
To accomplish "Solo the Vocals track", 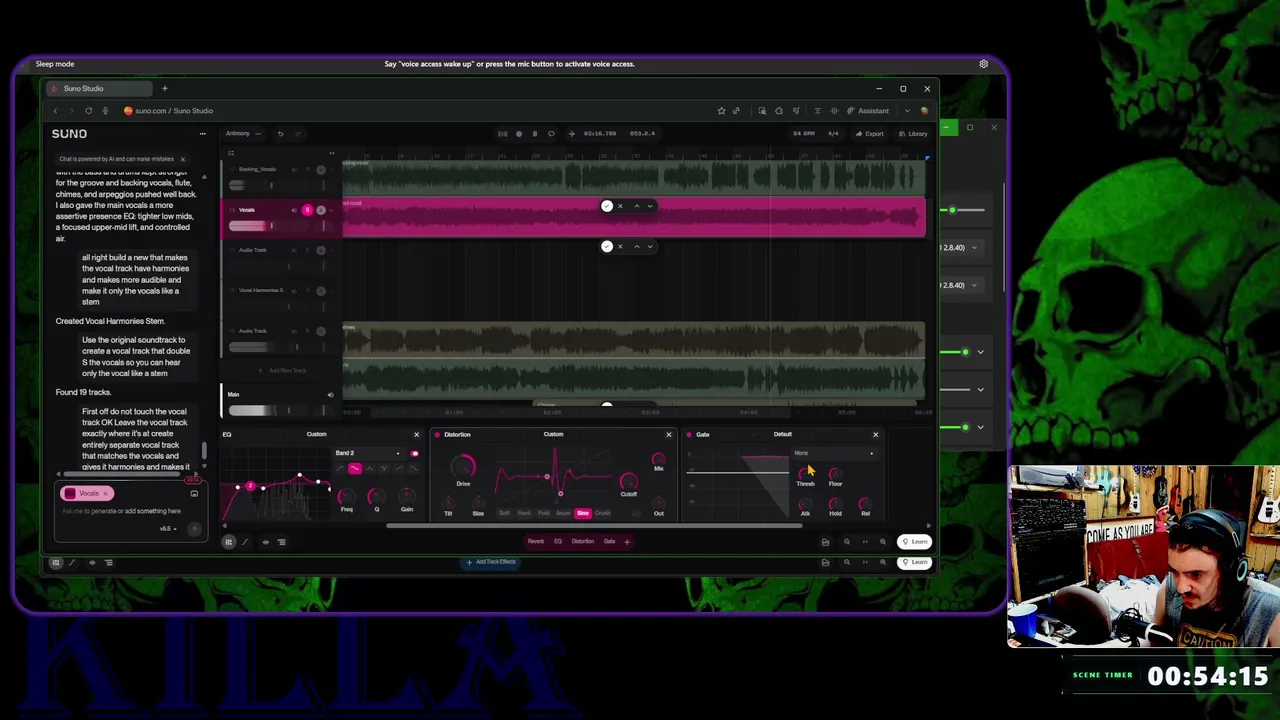I will 307,210.
